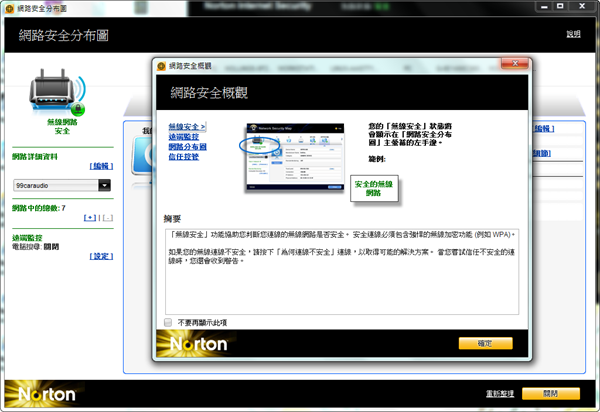
Task: Click the 無線網路 安全 status label
Action: (62, 126)
